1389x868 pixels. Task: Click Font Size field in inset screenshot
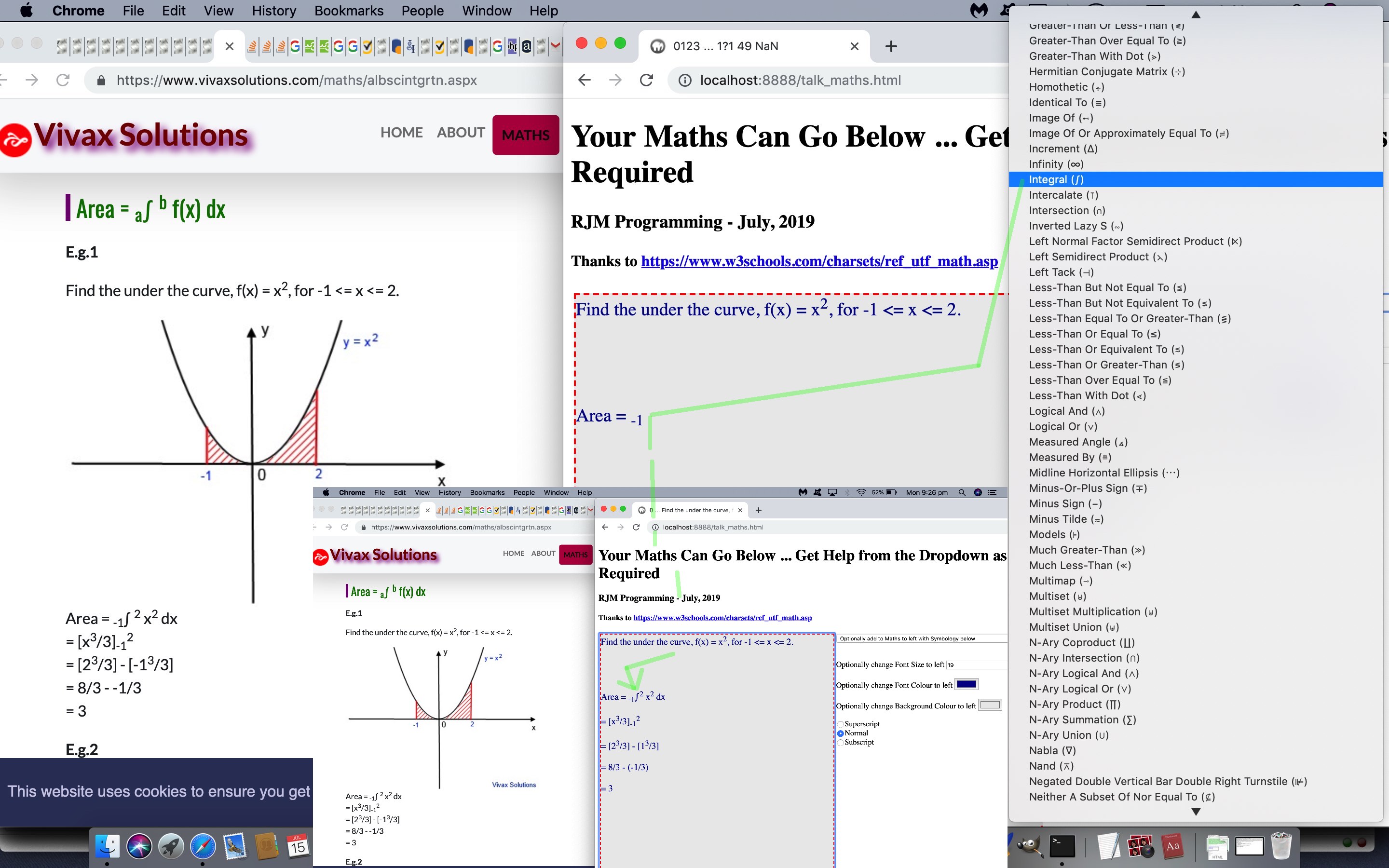tap(976, 665)
